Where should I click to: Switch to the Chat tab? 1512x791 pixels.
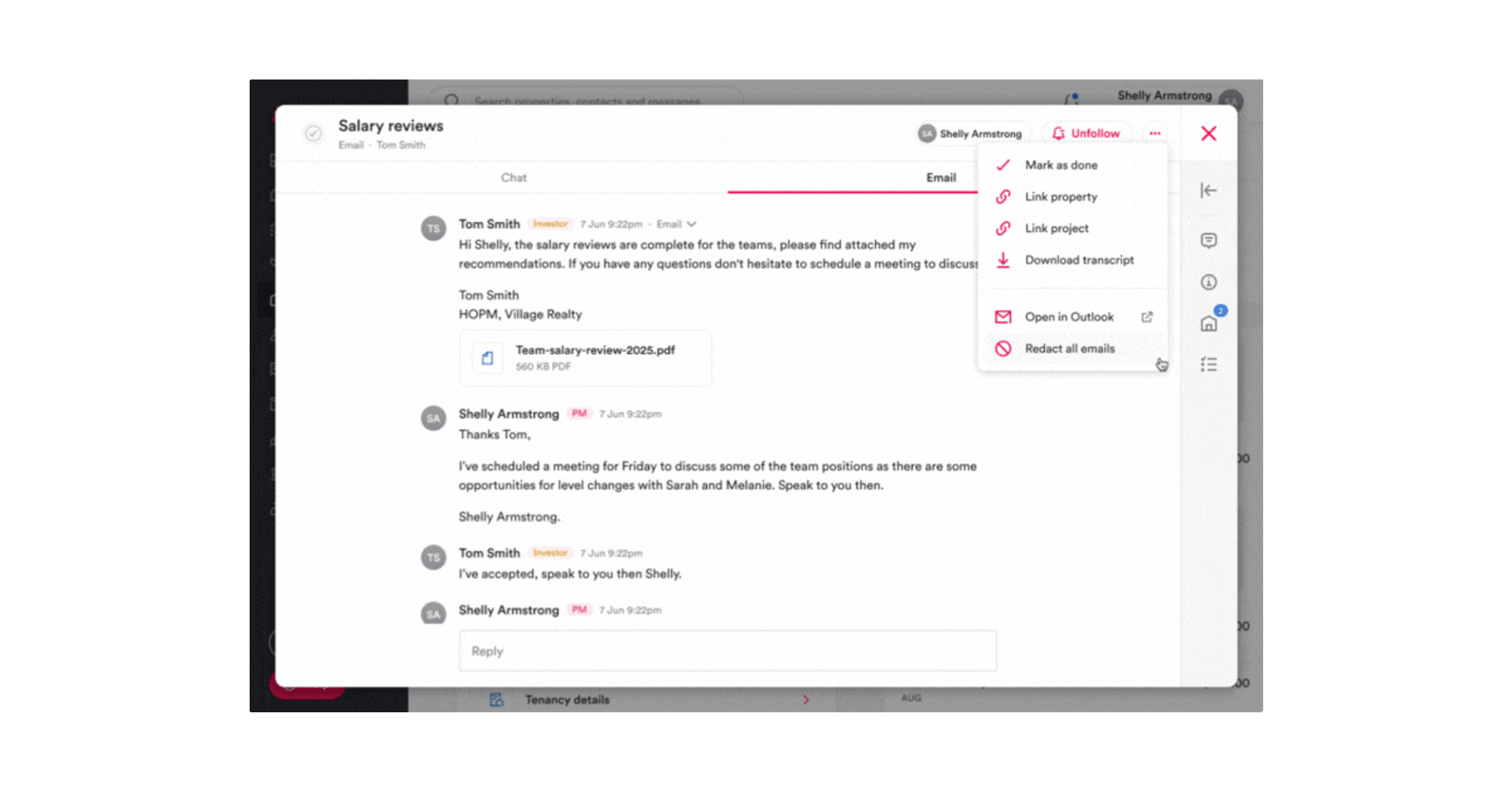tap(513, 178)
